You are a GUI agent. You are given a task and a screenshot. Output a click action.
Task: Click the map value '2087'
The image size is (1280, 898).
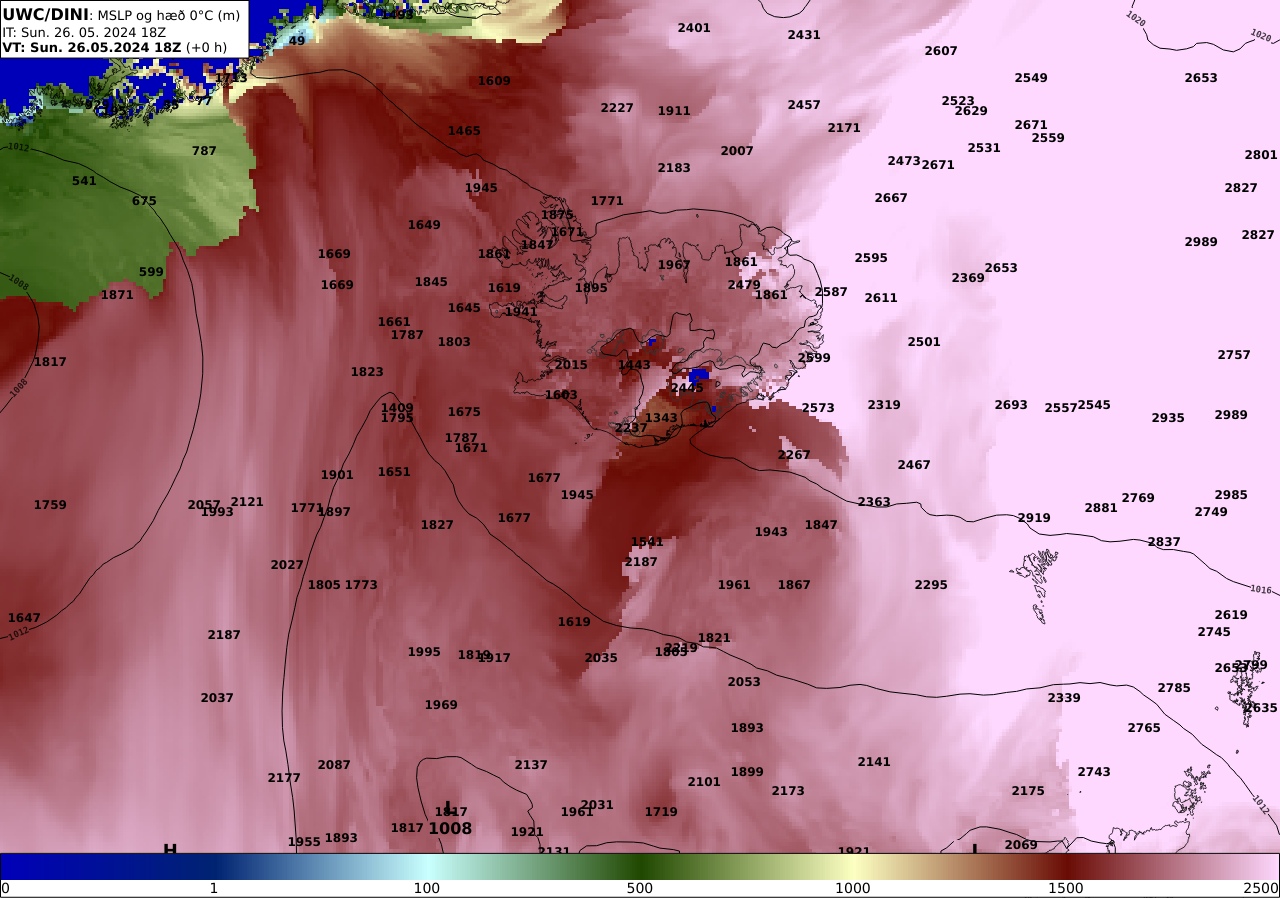click(334, 765)
